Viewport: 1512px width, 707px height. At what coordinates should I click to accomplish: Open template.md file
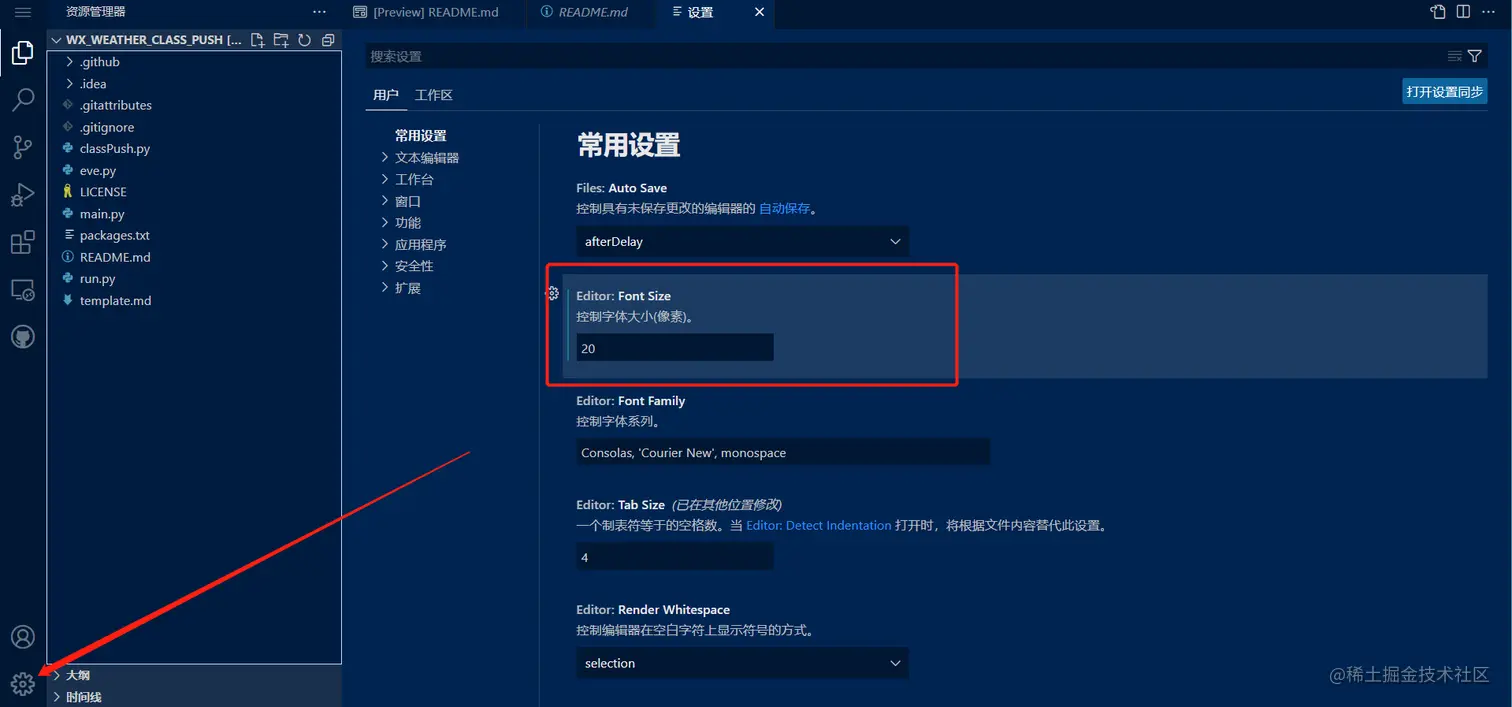(115, 301)
